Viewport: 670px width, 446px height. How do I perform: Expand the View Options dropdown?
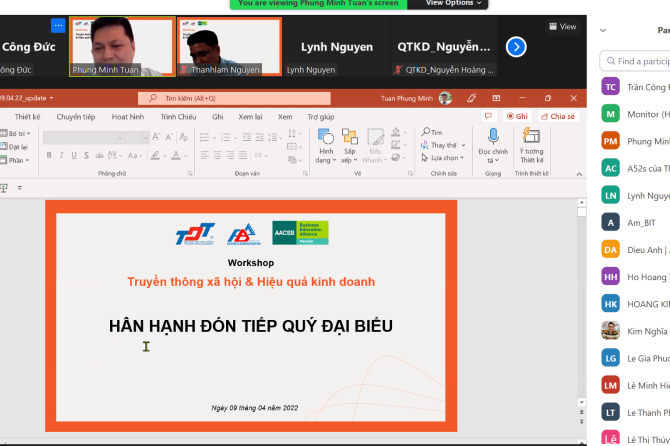[454, 4]
